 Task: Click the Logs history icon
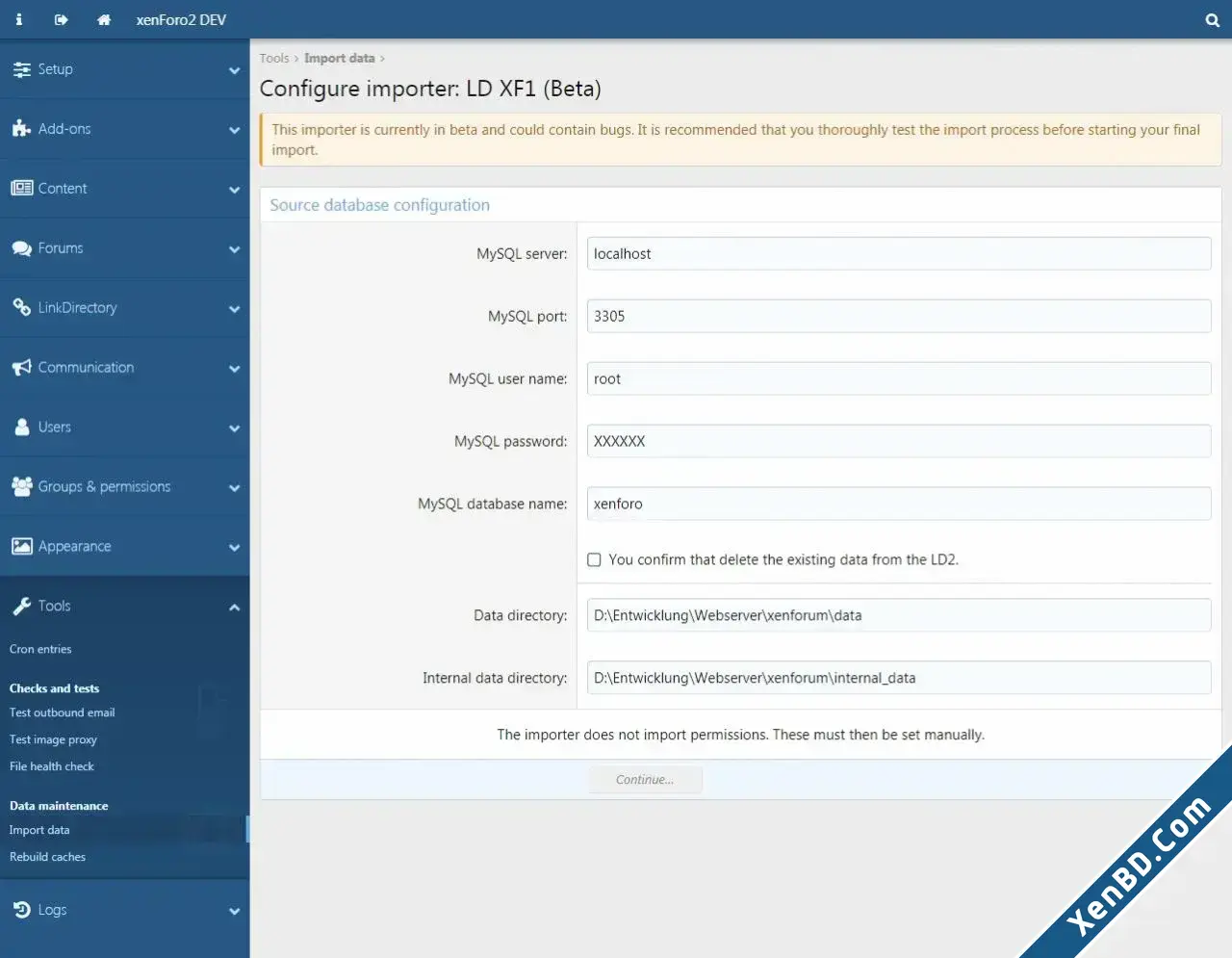point(21,910)
